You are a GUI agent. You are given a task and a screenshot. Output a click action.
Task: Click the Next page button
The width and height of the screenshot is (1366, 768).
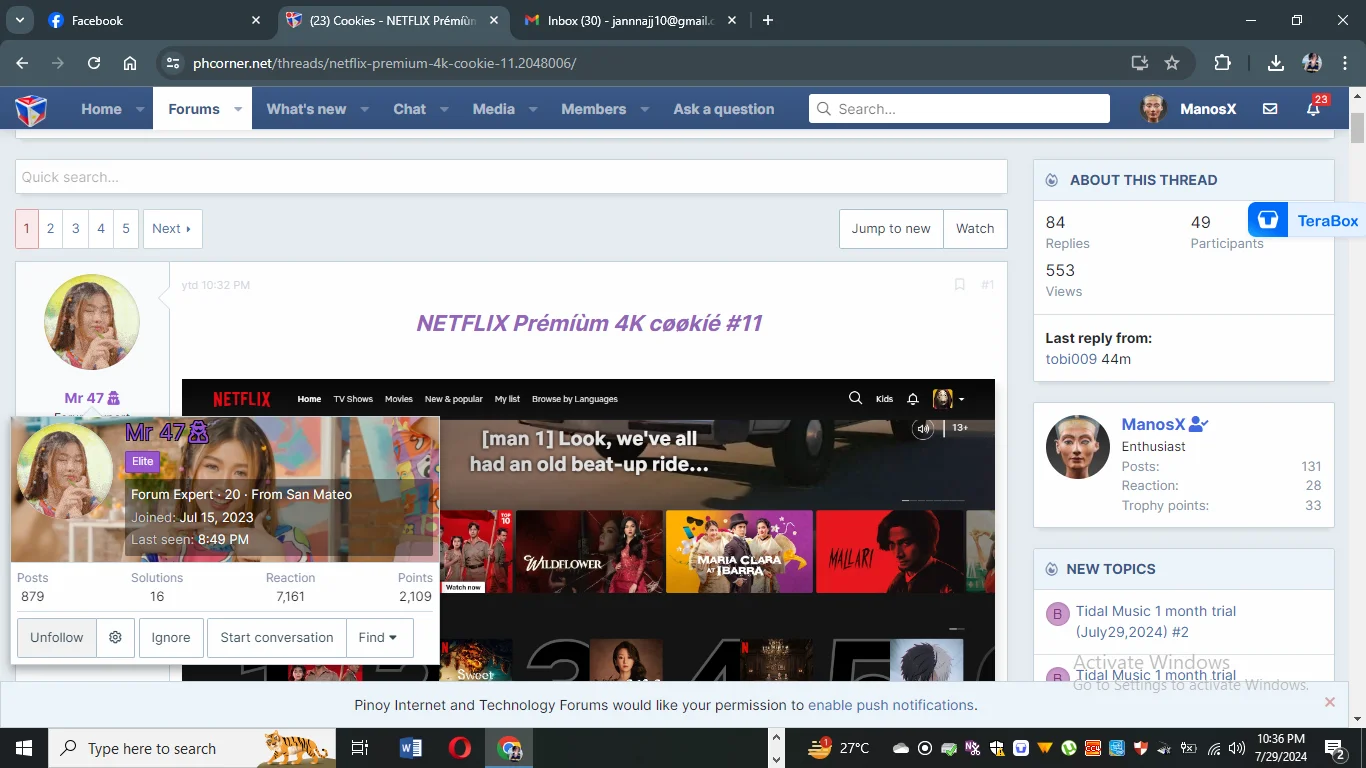coord(172,228)
